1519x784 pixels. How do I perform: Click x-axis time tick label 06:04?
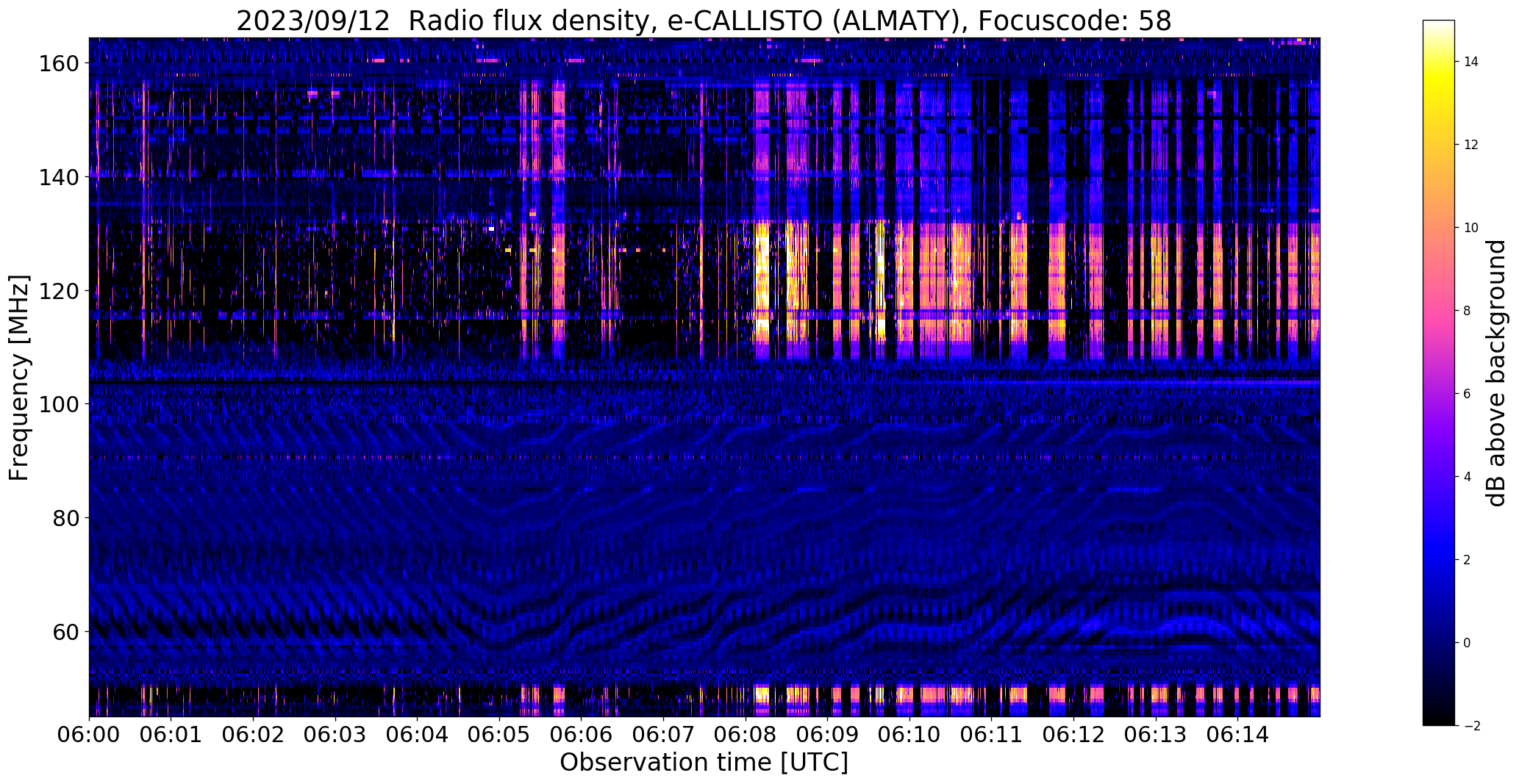pyautogui.click(x=418, y=734)
